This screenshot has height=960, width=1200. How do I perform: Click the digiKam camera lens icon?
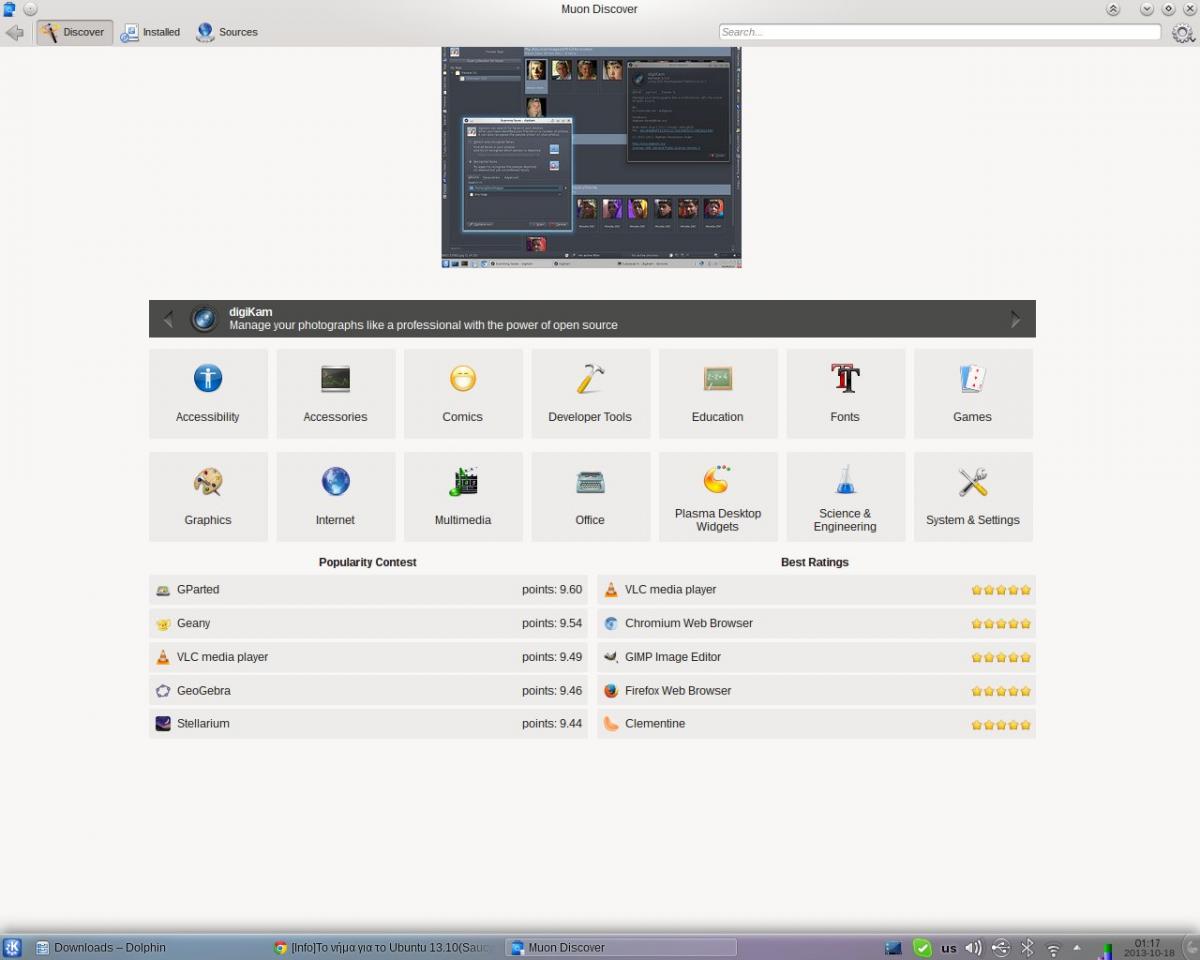tap(204, 319)
